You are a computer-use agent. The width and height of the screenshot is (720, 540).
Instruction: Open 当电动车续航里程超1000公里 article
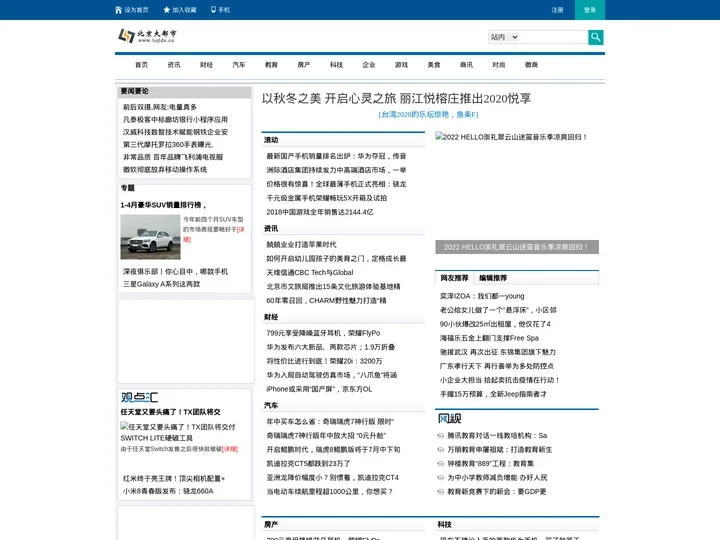point(330,492)
